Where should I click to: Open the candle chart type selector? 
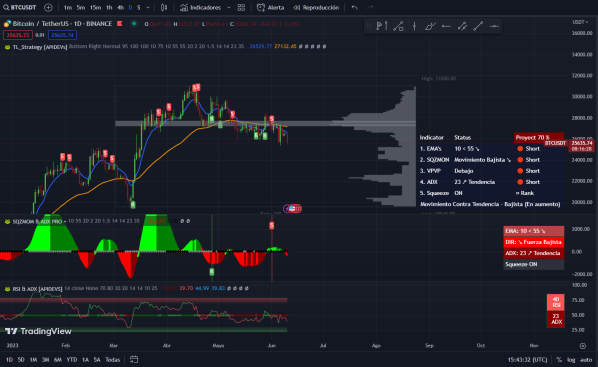[164, 7]
